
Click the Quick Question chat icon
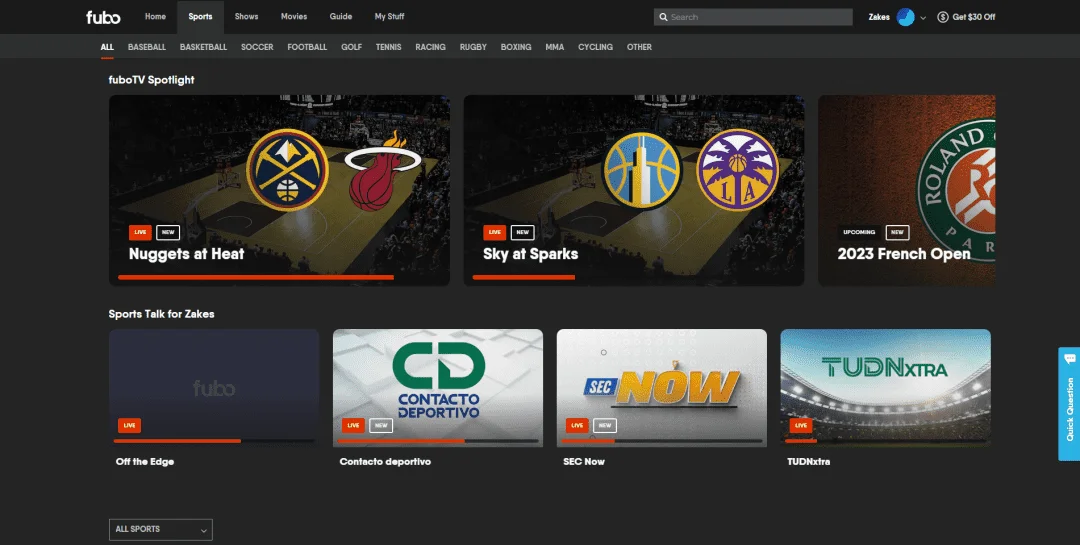1069,359
